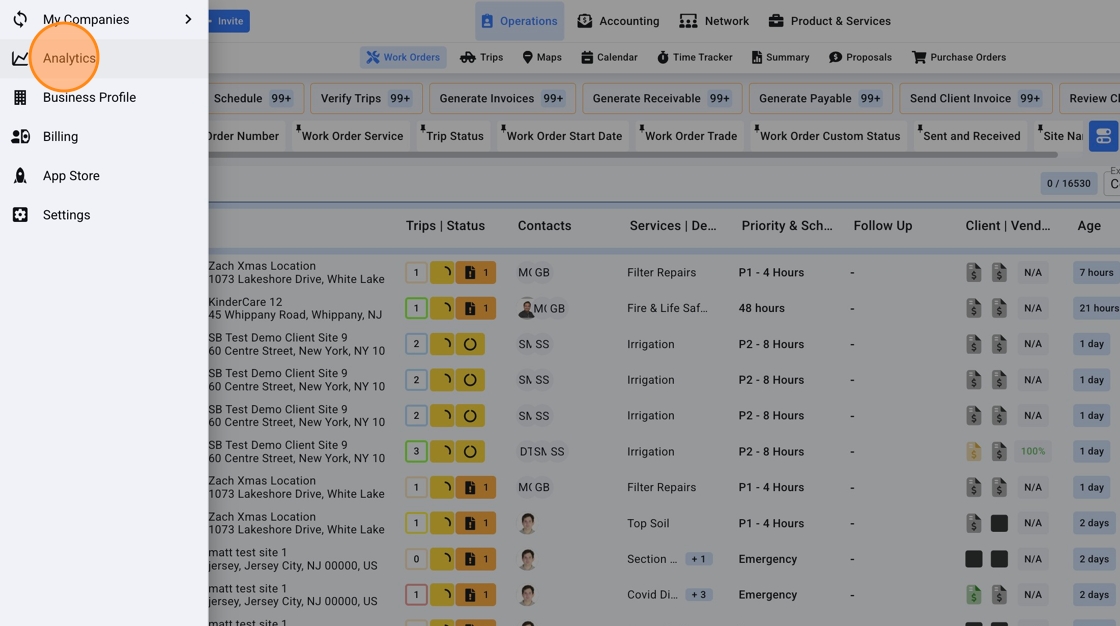The height and width of the screenshot is (626, 1120).
Task: Click the Generate Payable button
Action: click(x=821, y=99)
